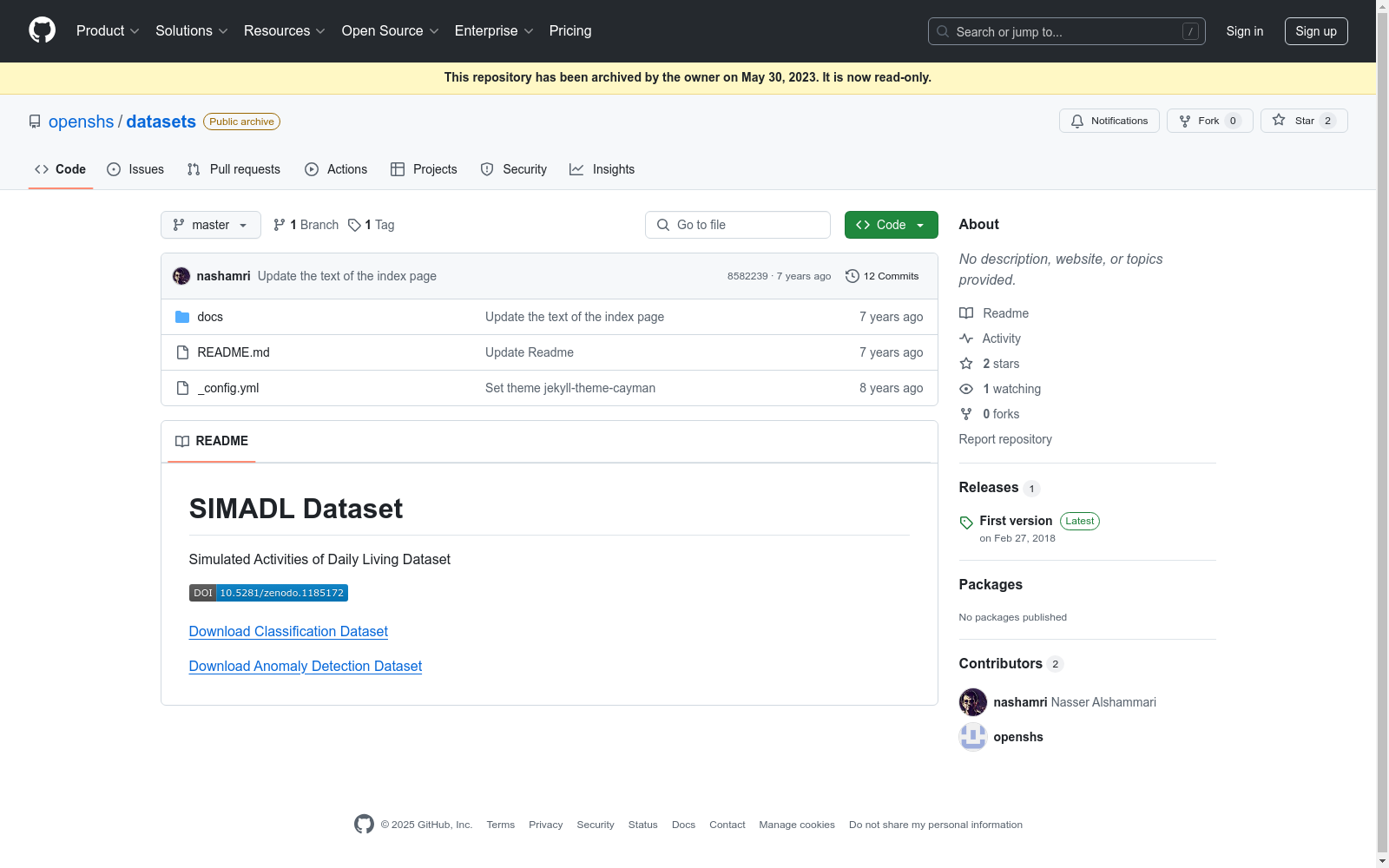This screenshot has height=868, width=1389.
Task: View the 1 Tag list
Action: tap(371, 225)
